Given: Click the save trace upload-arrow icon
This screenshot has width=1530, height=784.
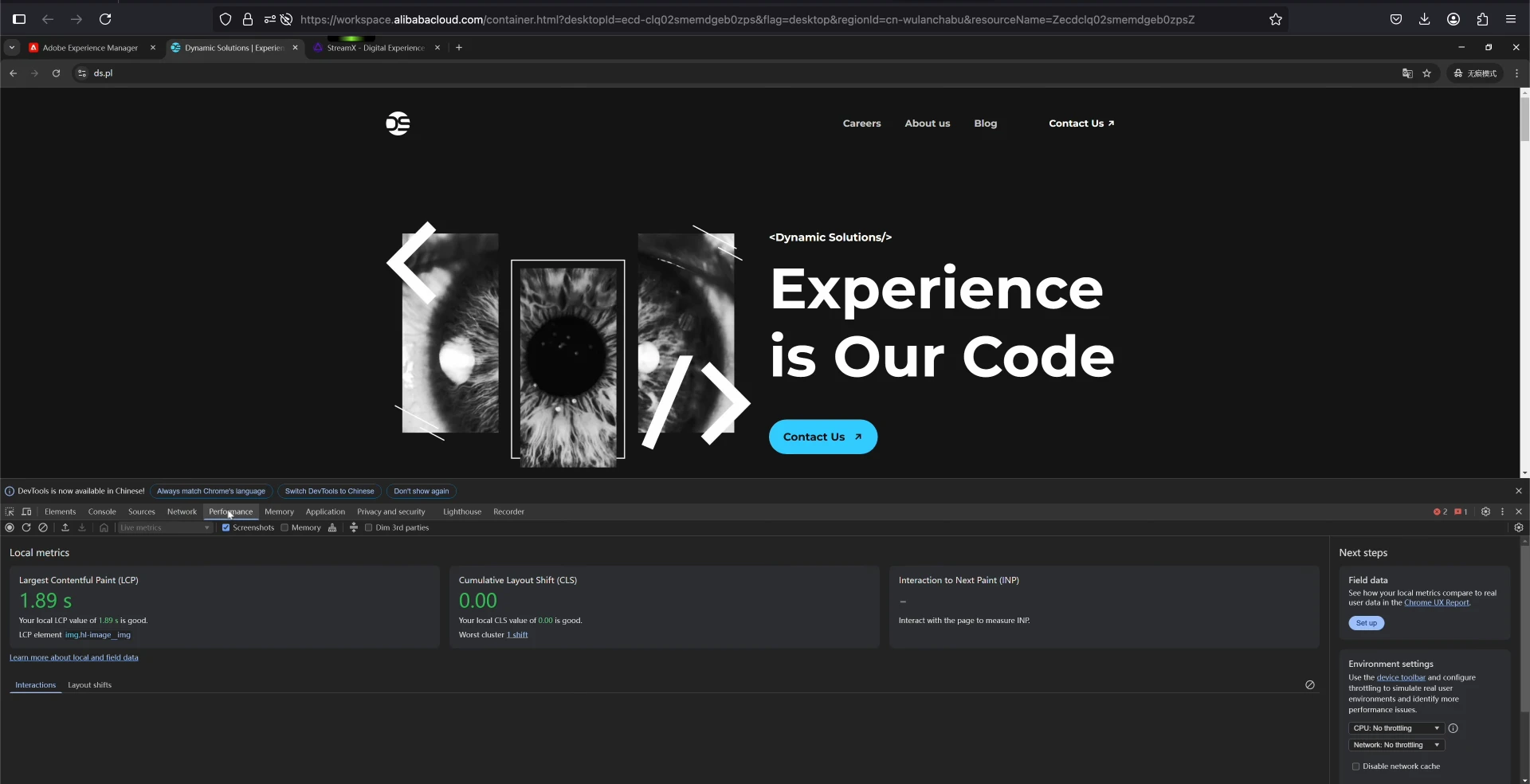Looking at the screenshot, I should click(65, 527).
